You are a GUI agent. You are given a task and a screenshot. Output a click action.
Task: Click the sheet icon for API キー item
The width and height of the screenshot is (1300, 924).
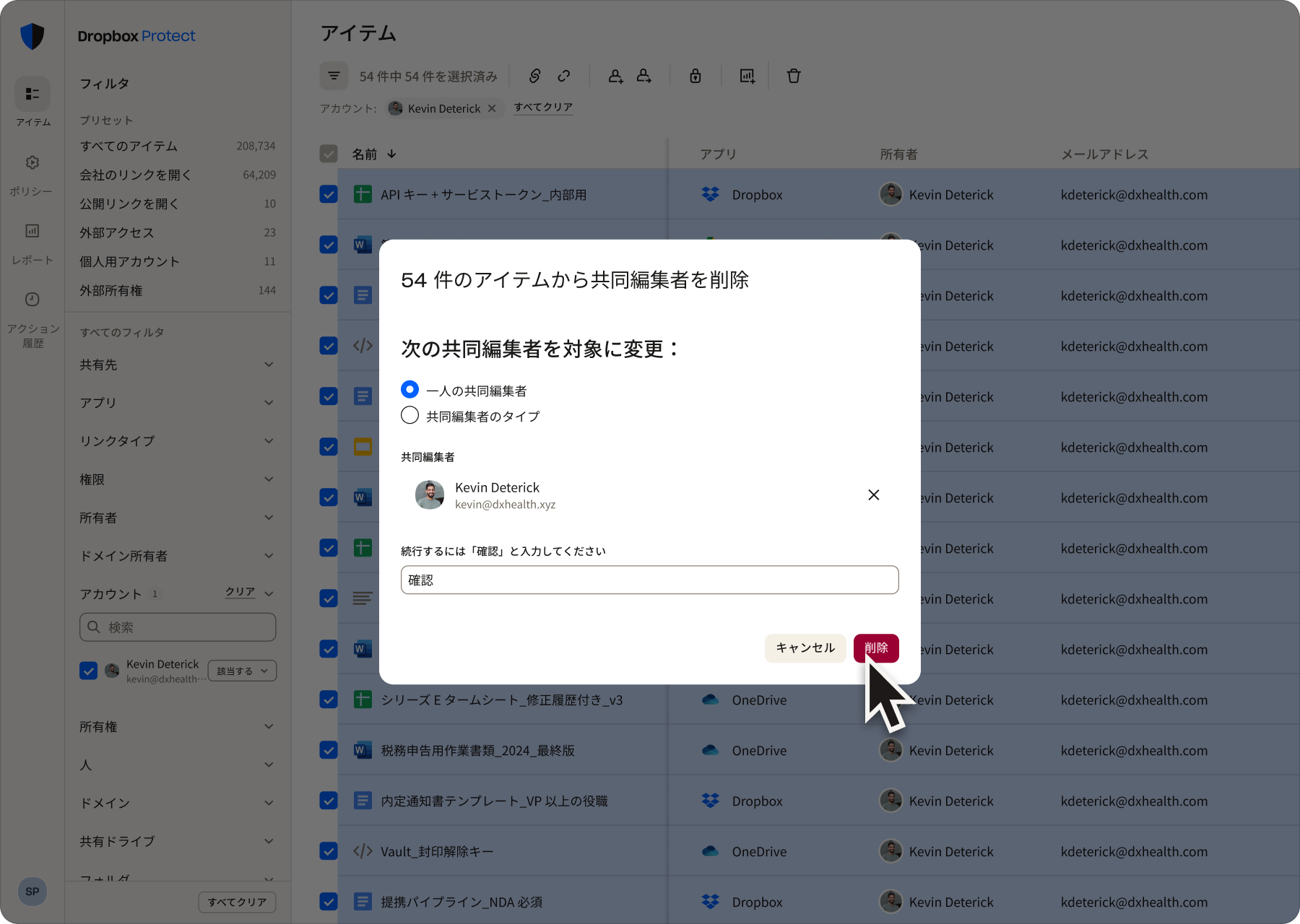point(363,194)
